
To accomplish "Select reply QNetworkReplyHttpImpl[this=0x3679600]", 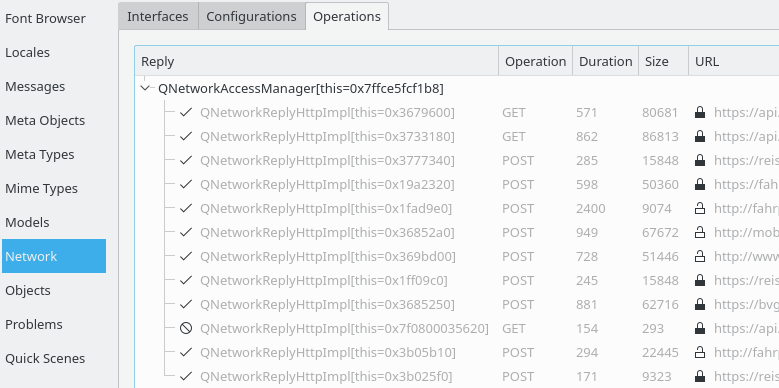I will coord(327,113).
